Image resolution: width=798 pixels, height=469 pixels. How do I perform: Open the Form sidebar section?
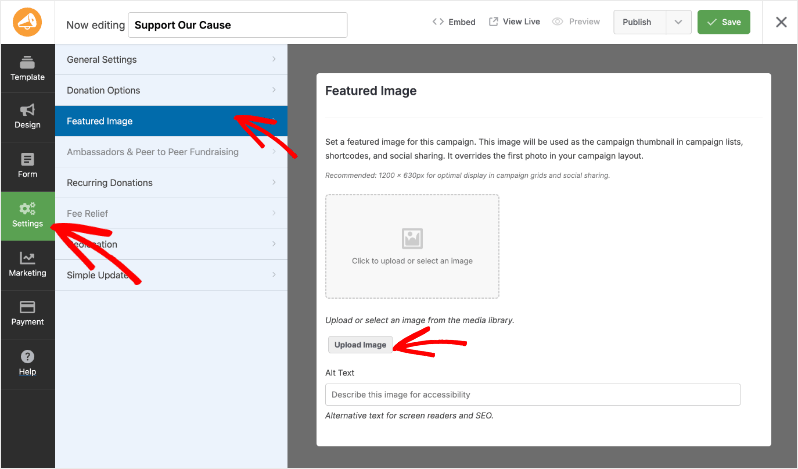27,166
